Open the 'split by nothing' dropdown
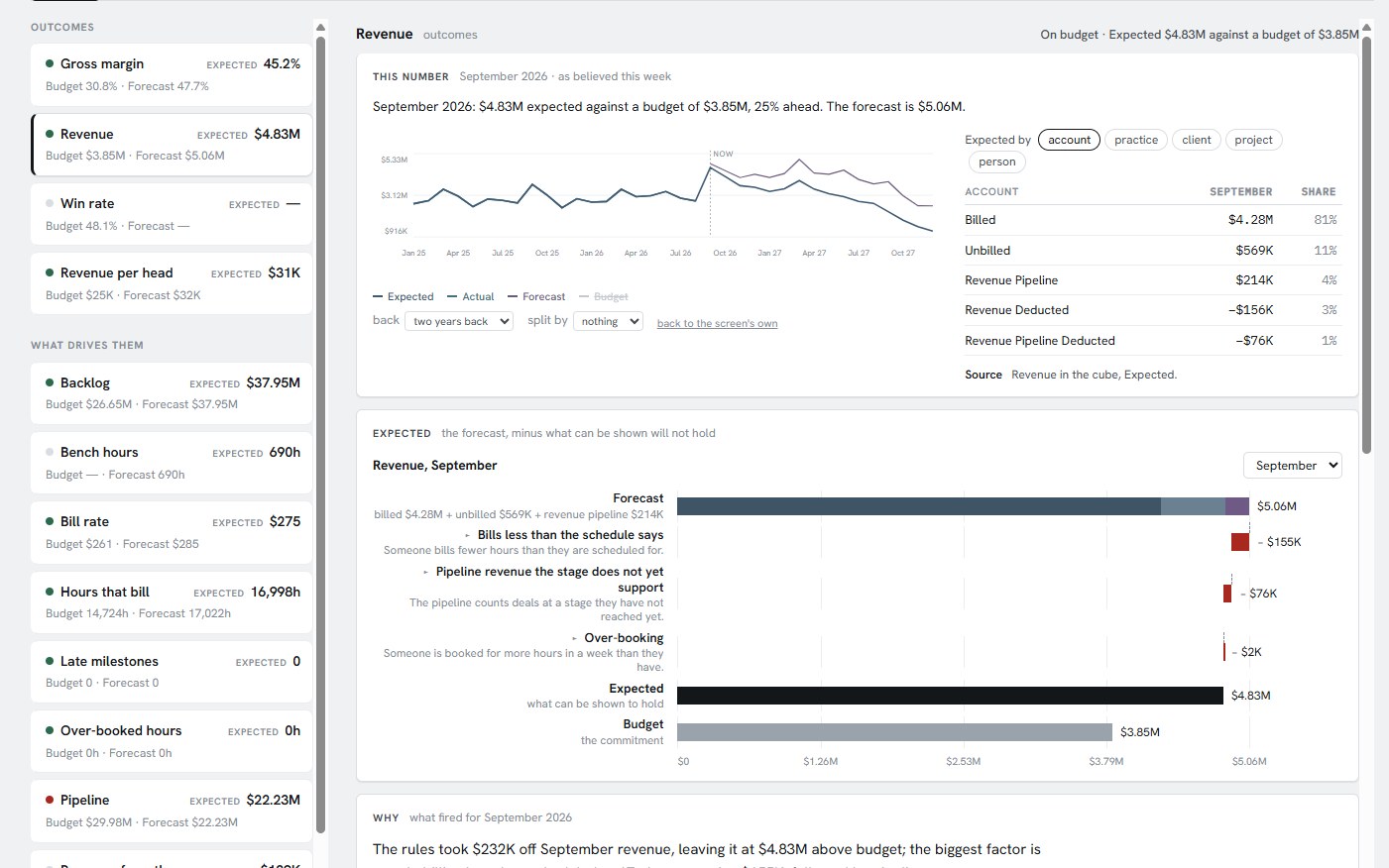Image resolution: width=1389 pixels, height=868 pixels. click(x=608, y=321)
